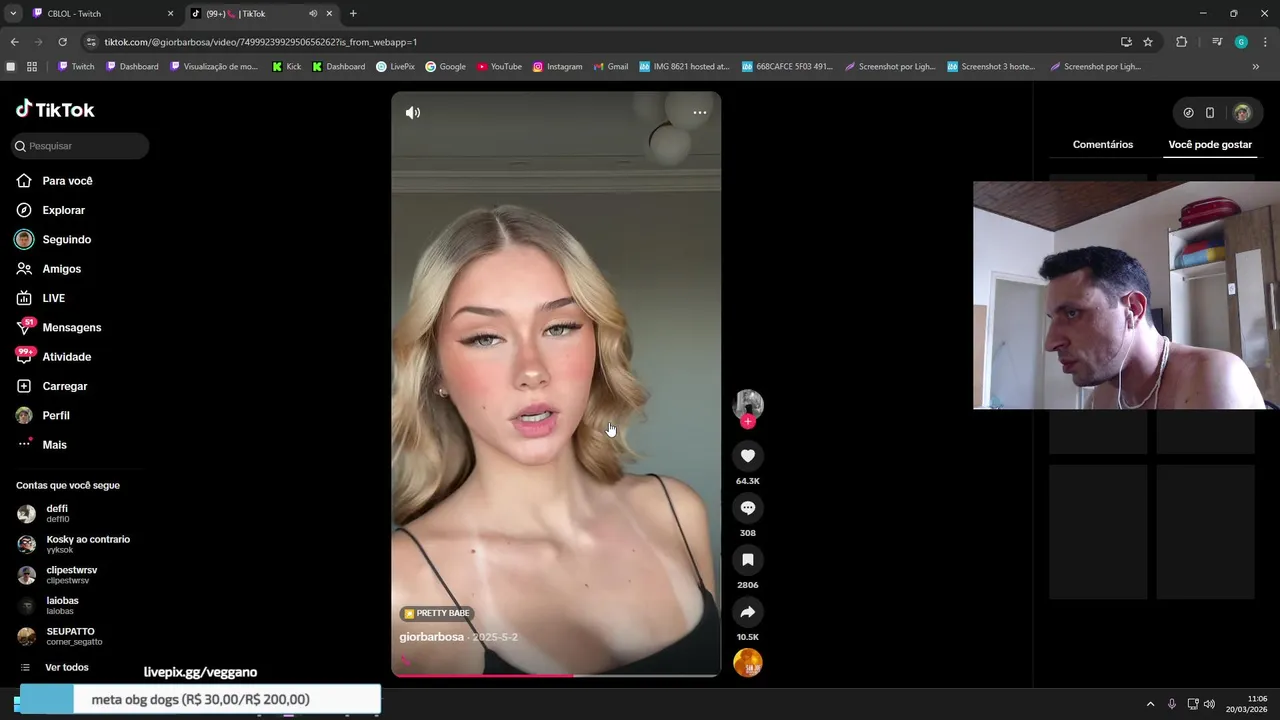The height and width of the screenshot is (720, 1280).
Task: Click the volume icon in the system tray
Action: coord(1210,704)
